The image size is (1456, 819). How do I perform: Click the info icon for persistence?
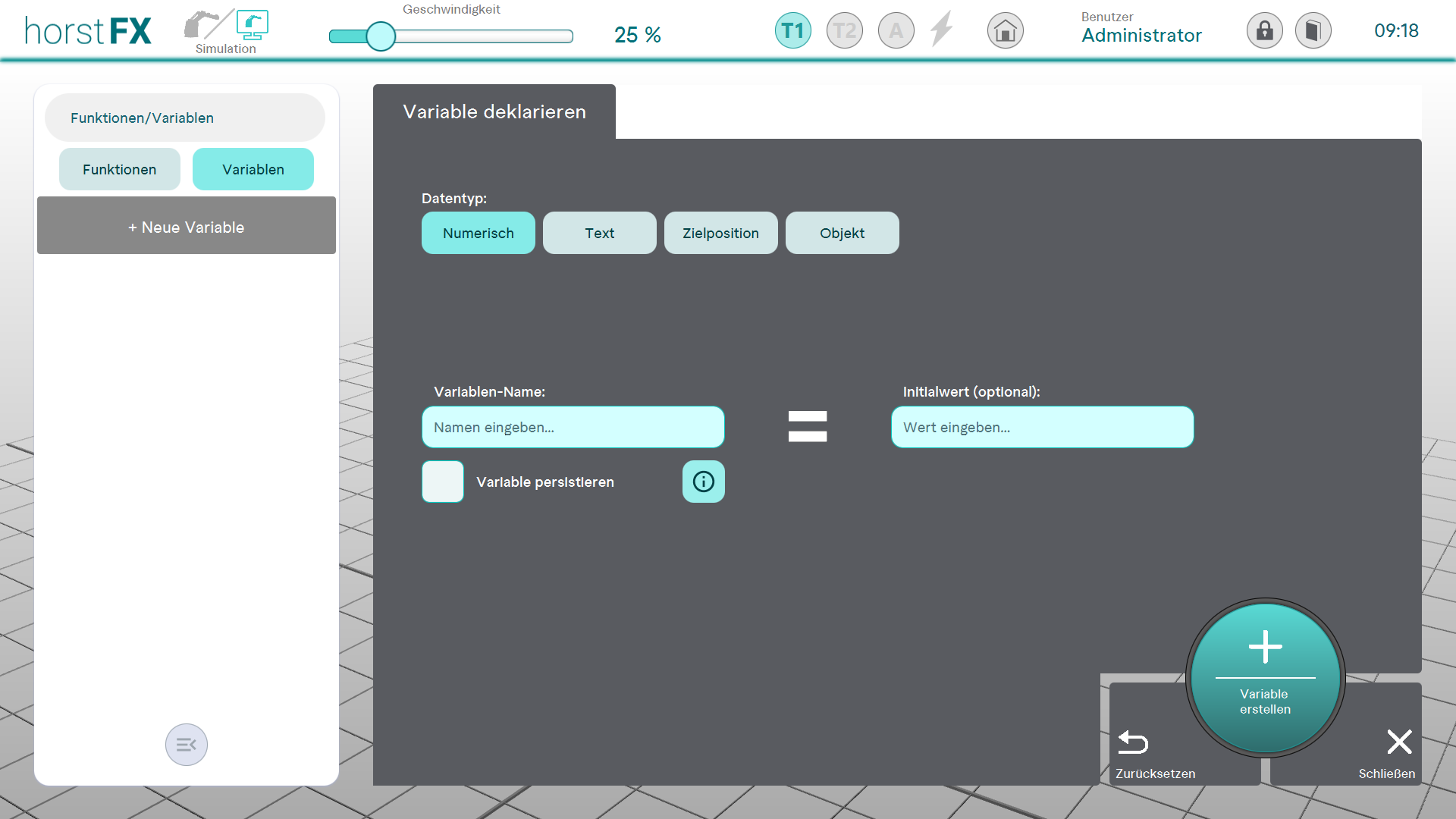pyautogui.click(x=703, y=482)
